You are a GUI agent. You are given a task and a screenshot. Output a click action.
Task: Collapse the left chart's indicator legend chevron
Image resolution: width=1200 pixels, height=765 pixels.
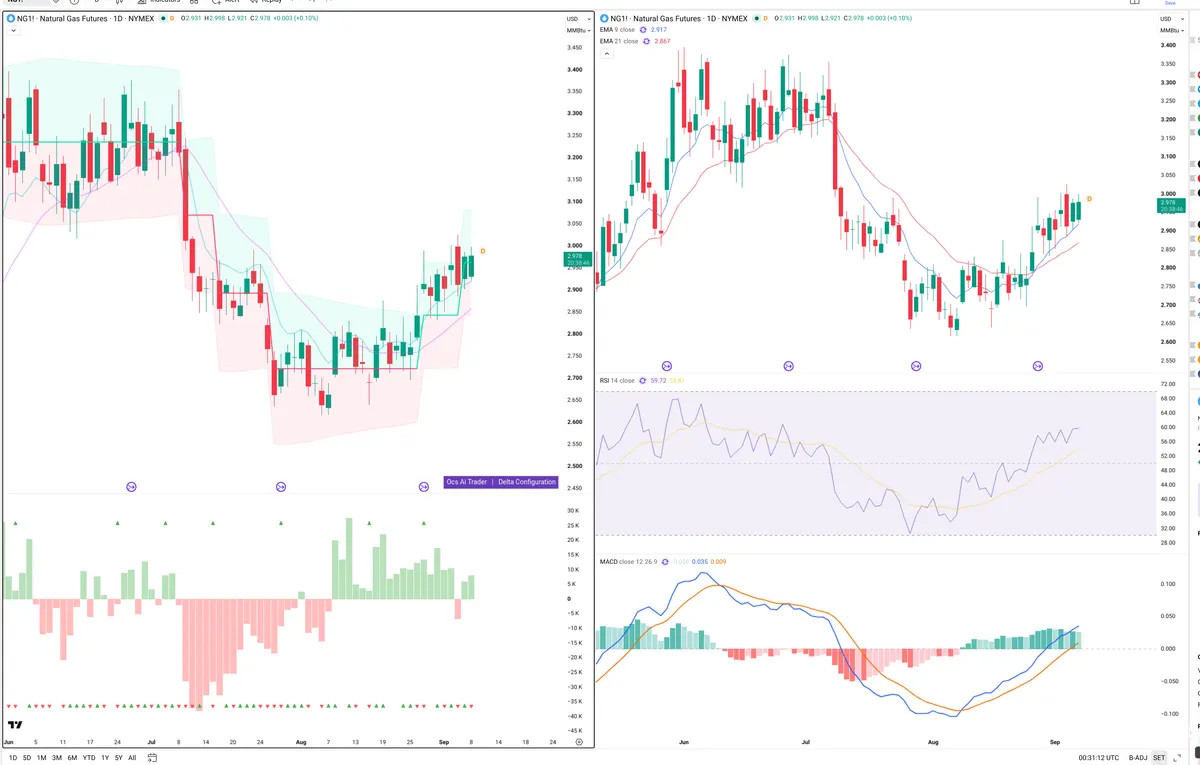[12, 31]
